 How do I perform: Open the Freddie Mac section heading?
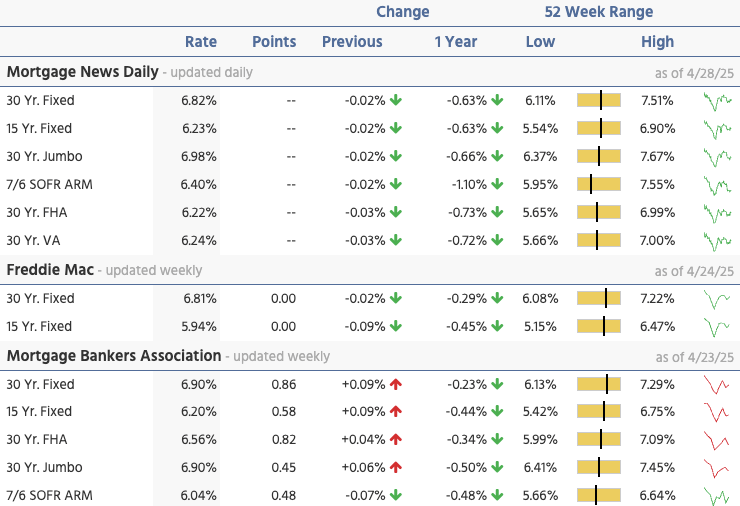(x=50, y=270)
